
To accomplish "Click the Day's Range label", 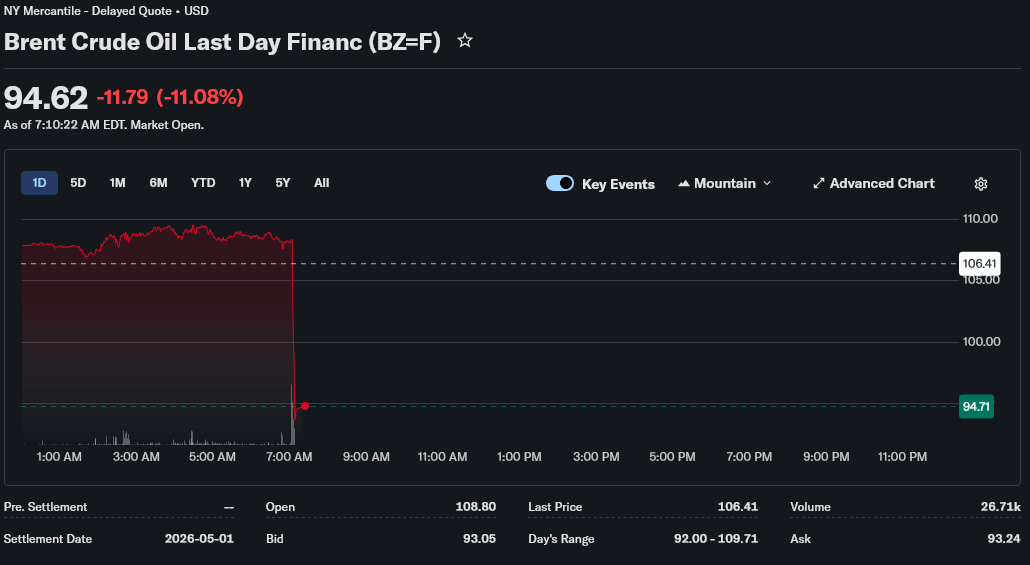I will [x=561, y=539].
